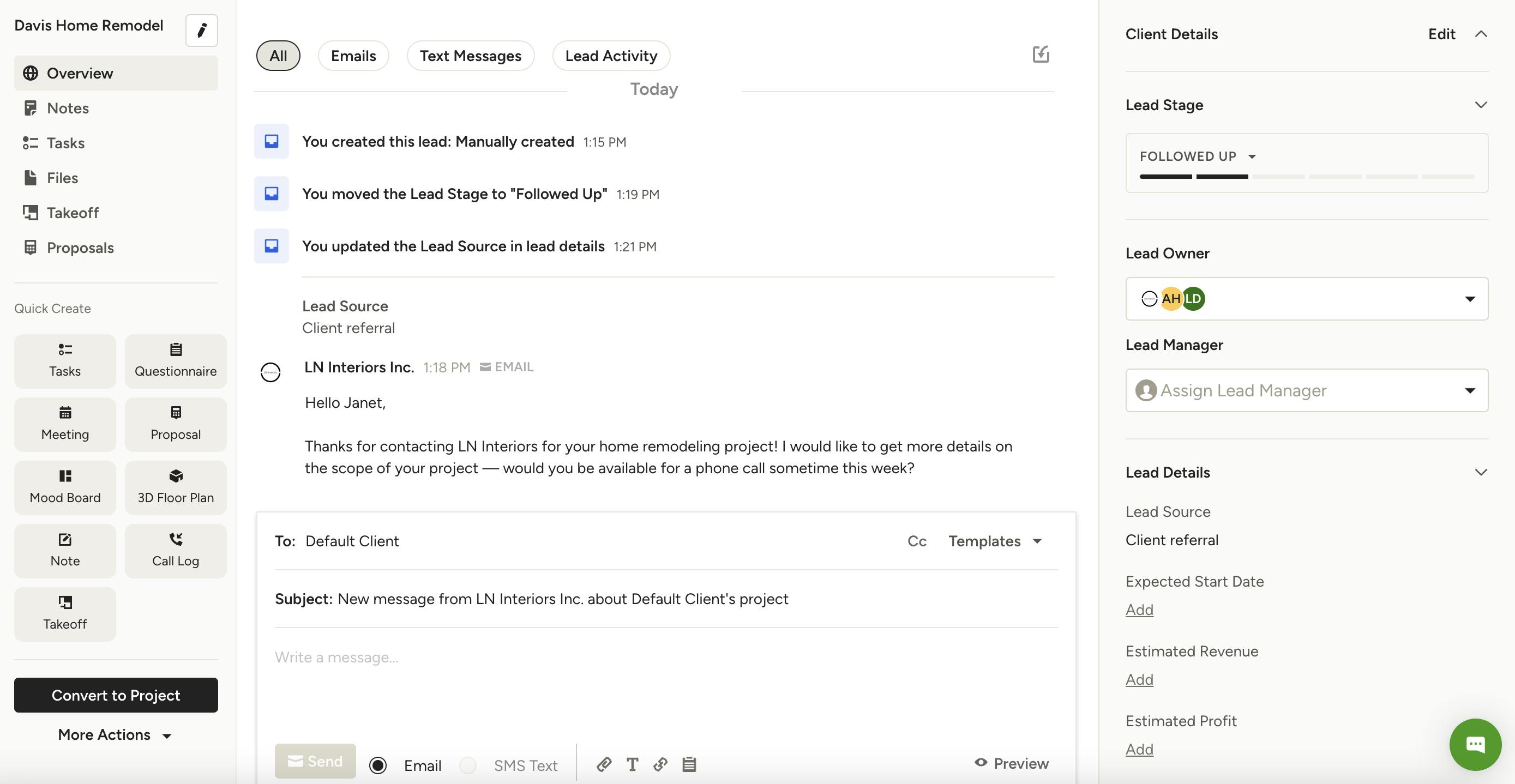Click the attachment paperclip icon
Screen dimensions: 1515x784
[x=604, y=764]
